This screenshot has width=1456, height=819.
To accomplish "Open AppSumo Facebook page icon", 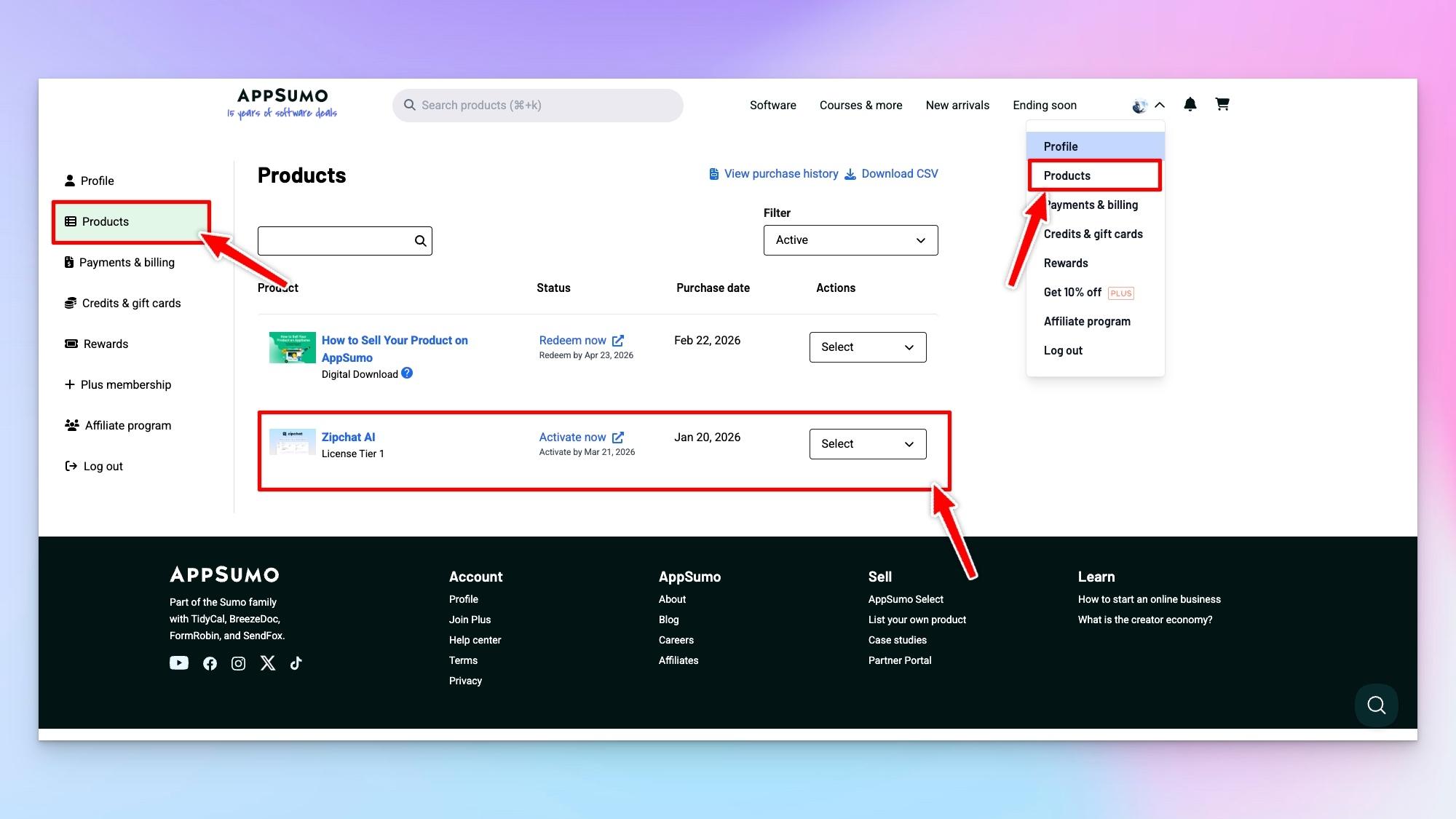I will 210,663.
